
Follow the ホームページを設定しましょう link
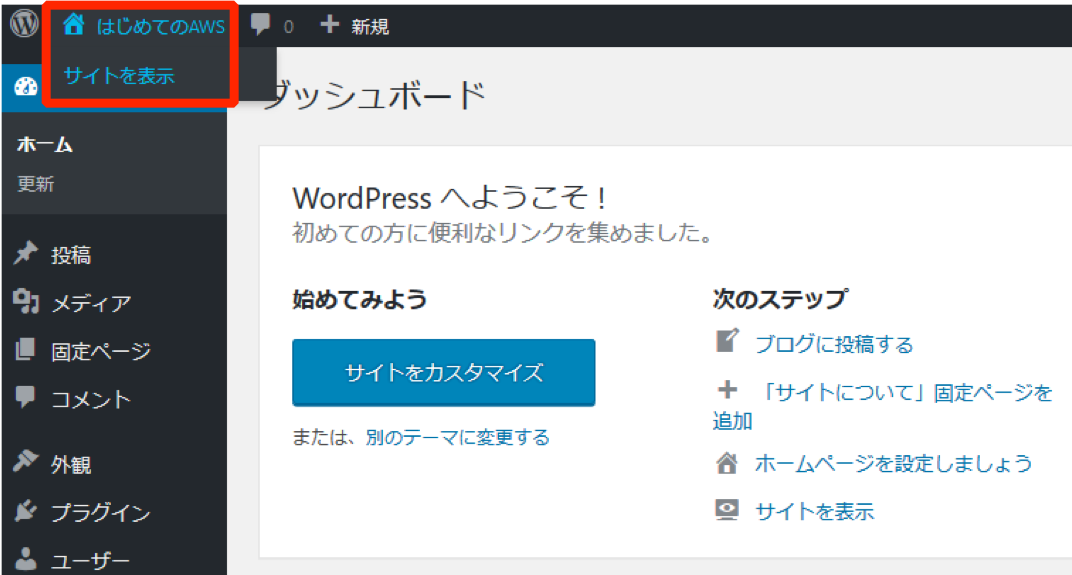(894, 464)
